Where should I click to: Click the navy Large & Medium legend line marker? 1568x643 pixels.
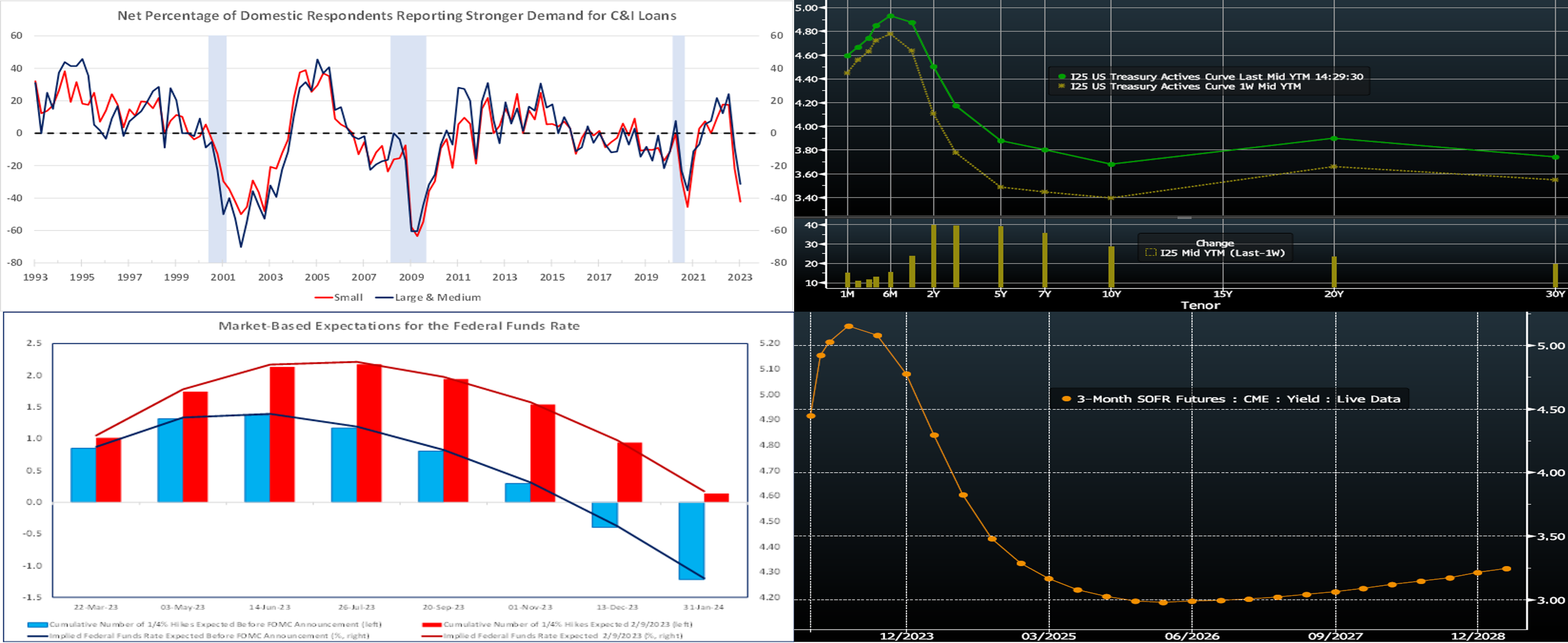coord(384,297)
